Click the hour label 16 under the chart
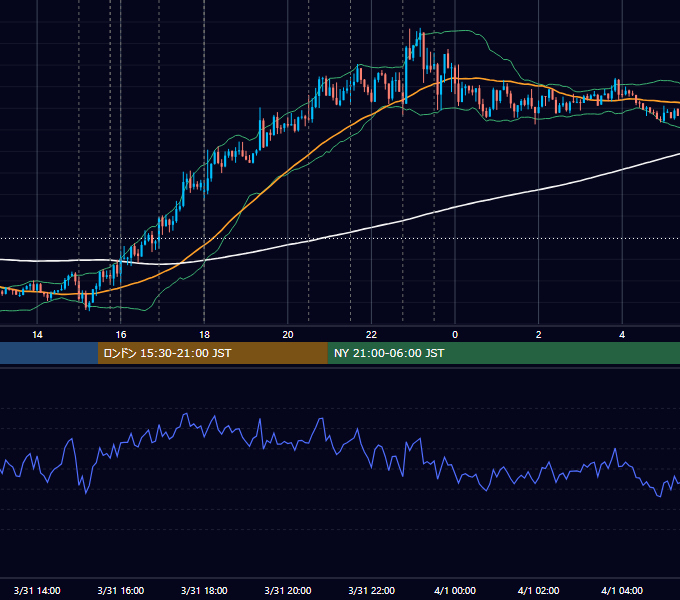The image size is (680, 600). click(121, 334)
